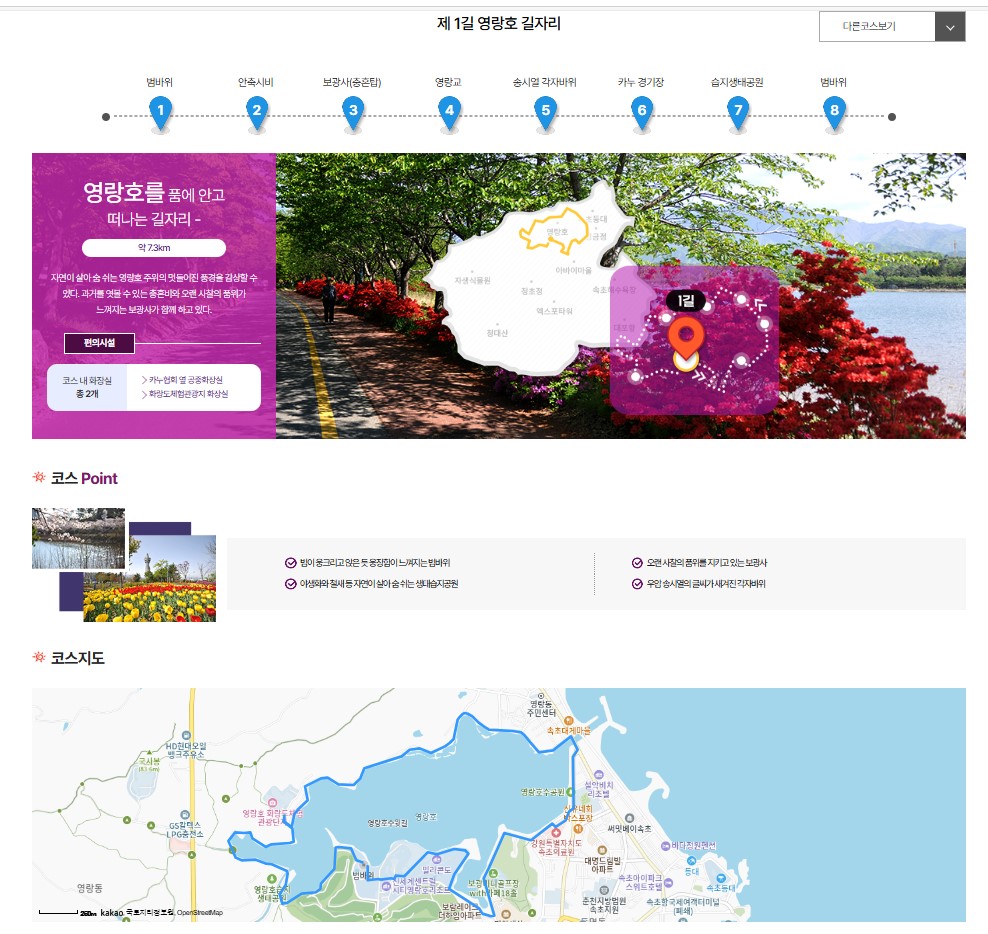Screen dimensions: 988x934
Task: Click the 카누 경기장 stop label
Action: [x=641, y=82]
